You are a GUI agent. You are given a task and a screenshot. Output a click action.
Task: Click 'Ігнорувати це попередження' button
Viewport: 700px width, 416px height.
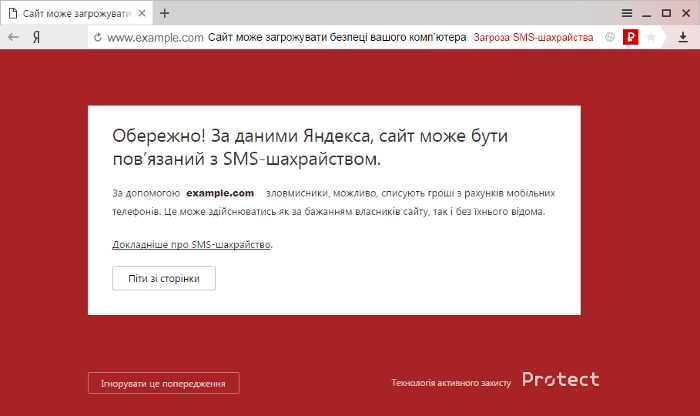pos(163,383)
